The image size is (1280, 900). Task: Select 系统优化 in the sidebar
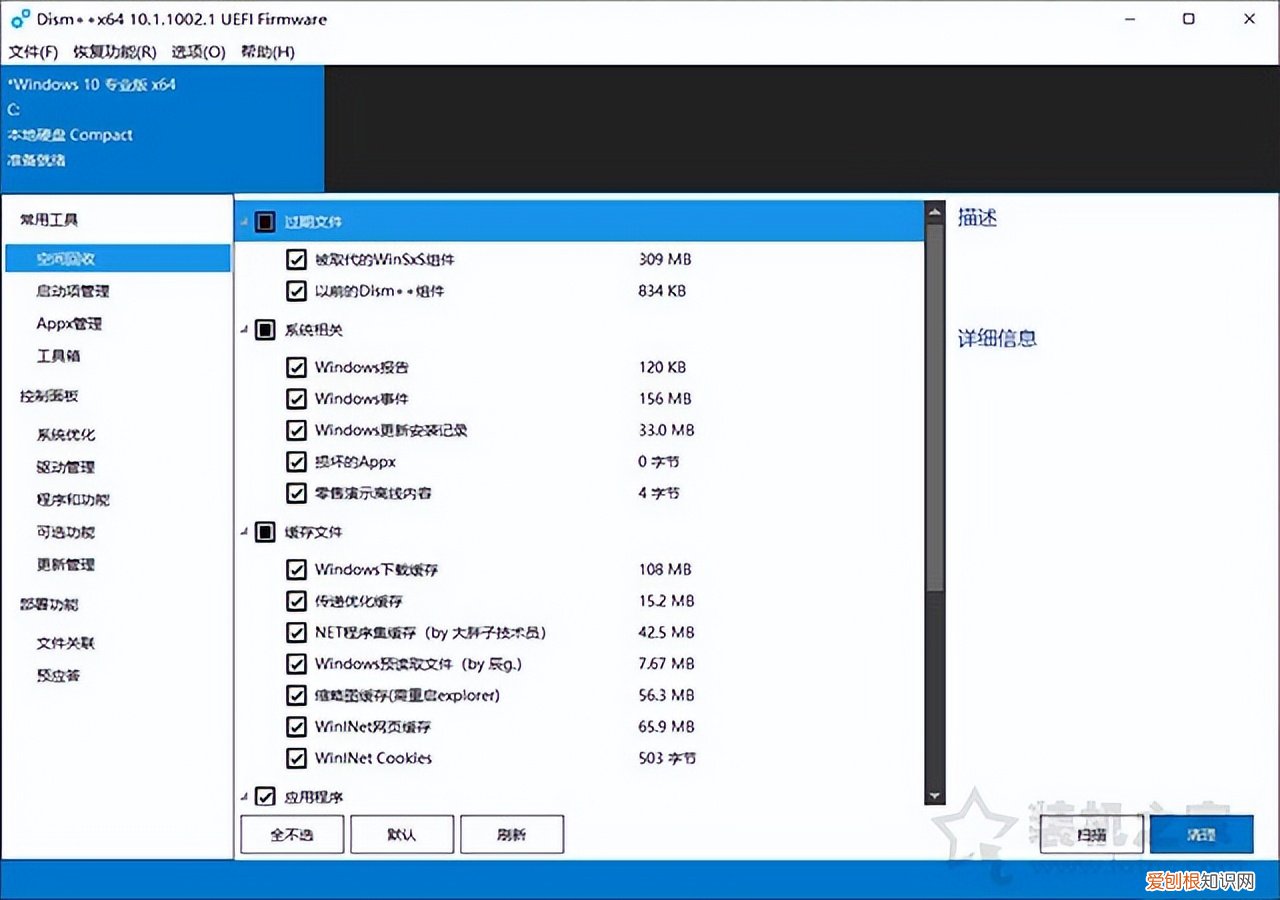tap(66, 435)
